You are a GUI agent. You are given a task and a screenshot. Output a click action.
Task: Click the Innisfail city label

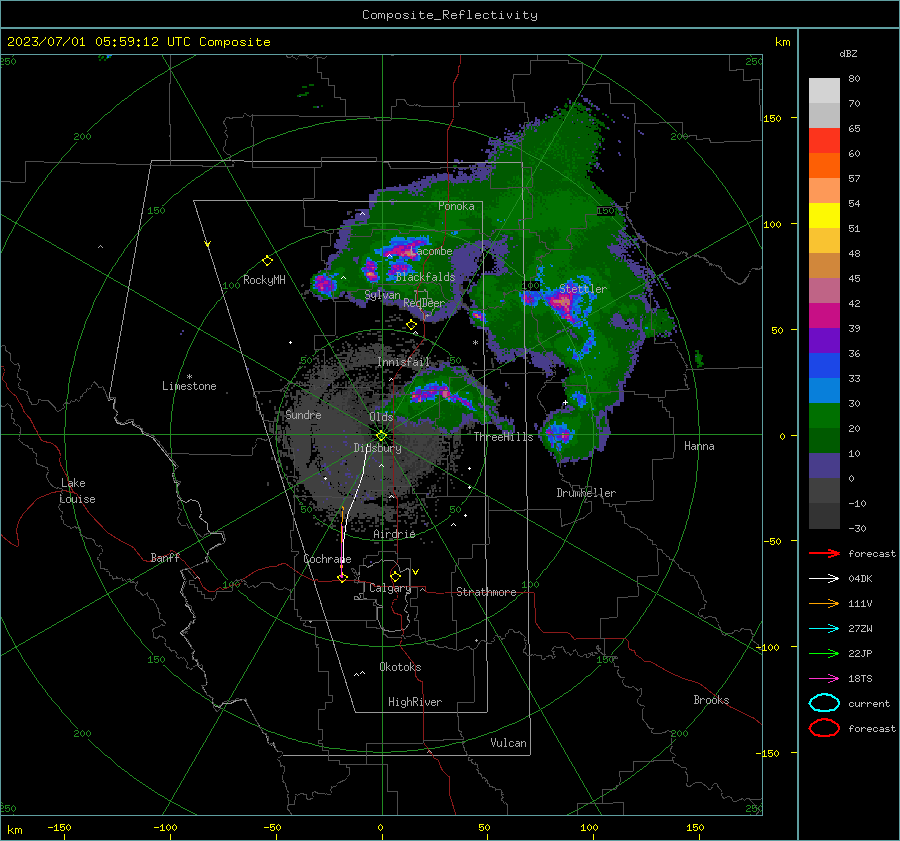(x=403, y=362)
